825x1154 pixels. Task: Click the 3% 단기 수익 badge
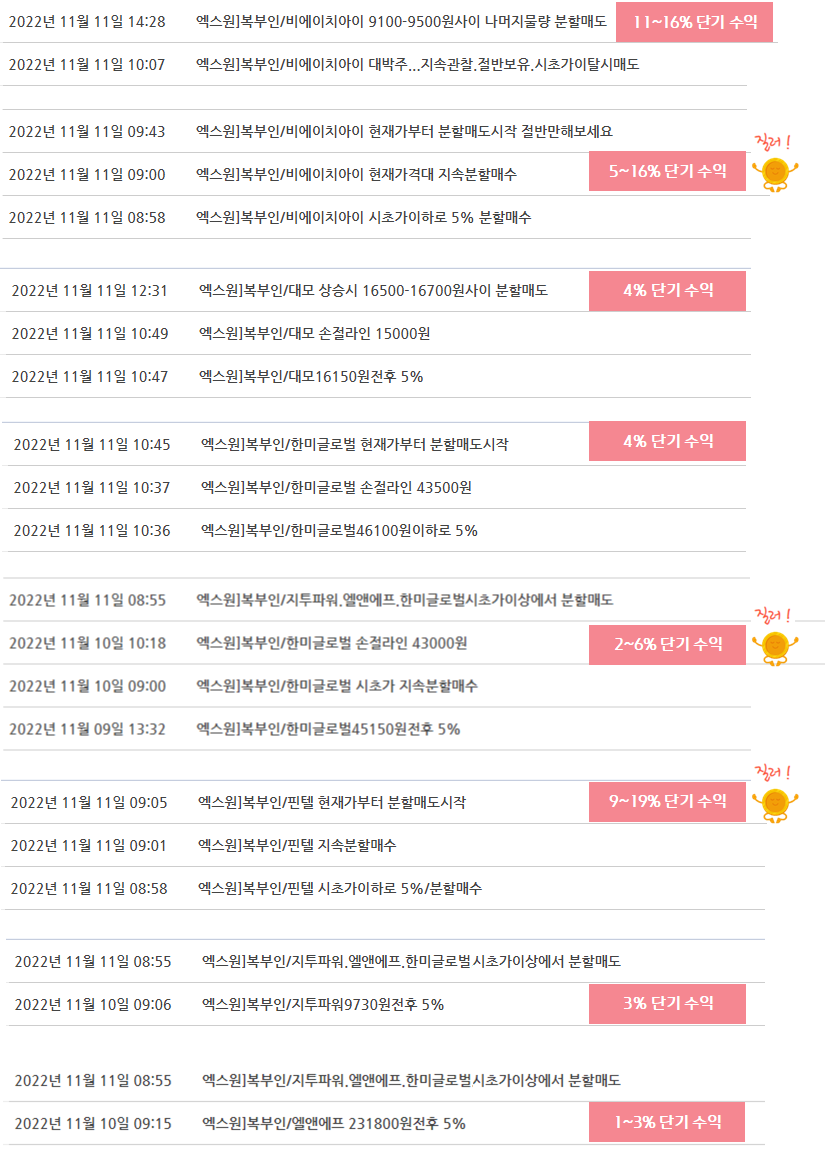667,1004
